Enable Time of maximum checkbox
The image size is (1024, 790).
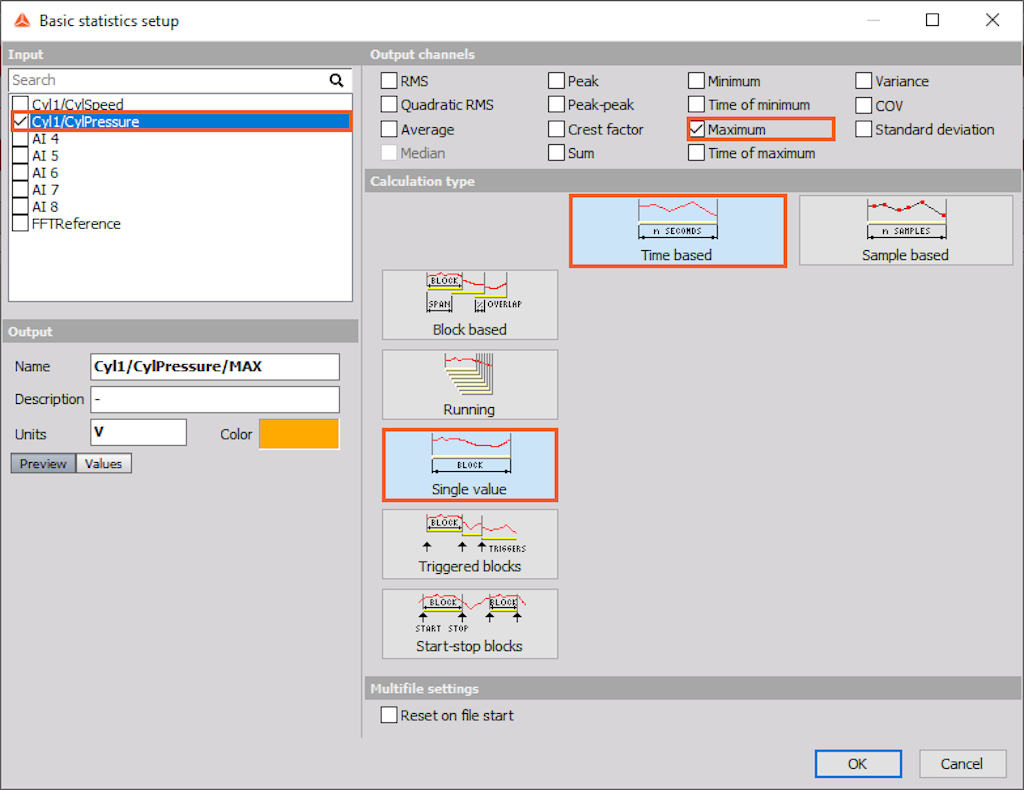pyautogui.click(x=697, y=153)
